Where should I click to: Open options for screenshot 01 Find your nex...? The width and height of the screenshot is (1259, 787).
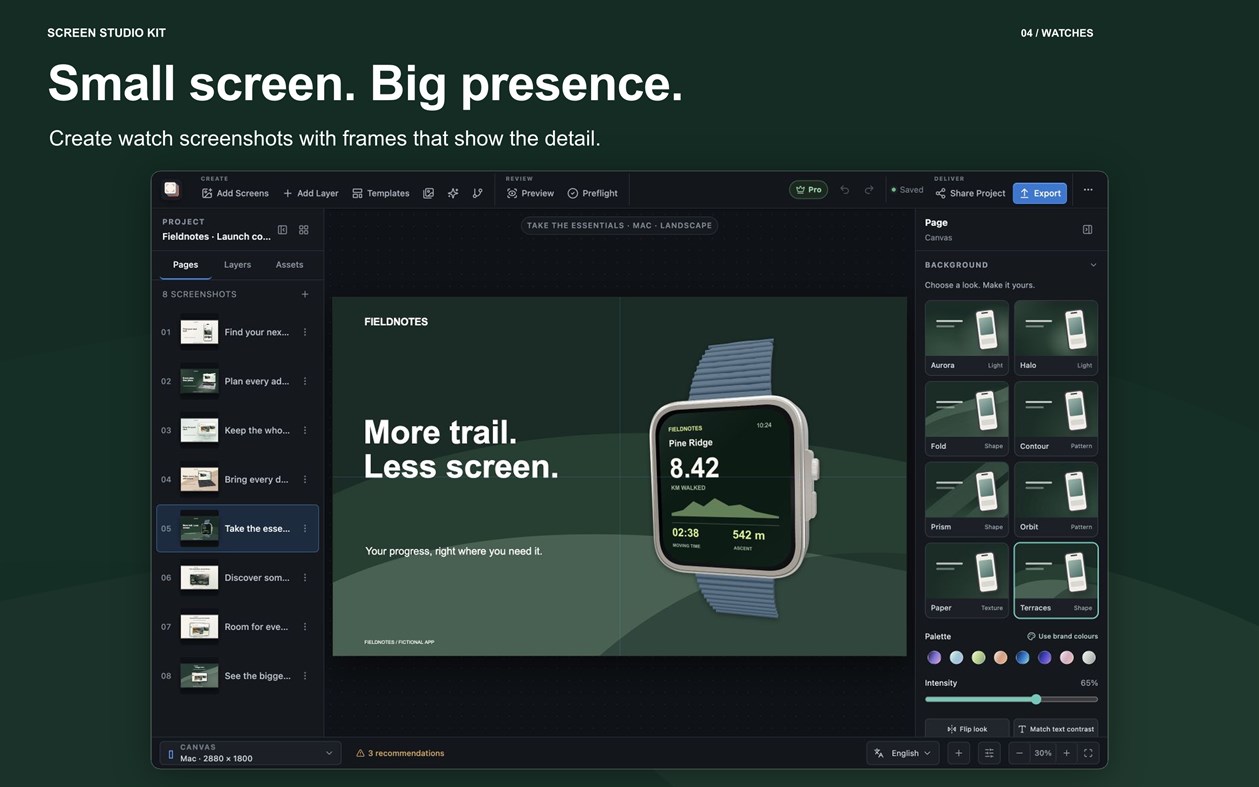305,332
